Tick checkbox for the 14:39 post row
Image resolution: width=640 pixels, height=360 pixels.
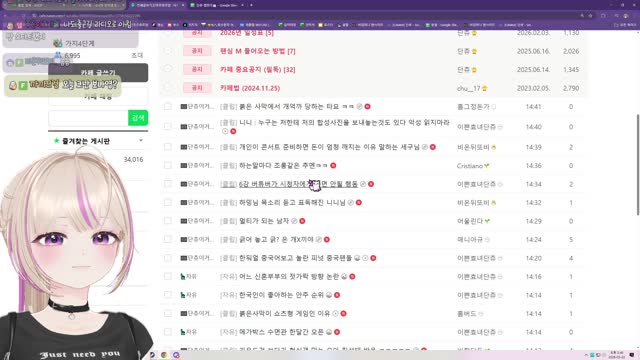coord(168,147)
